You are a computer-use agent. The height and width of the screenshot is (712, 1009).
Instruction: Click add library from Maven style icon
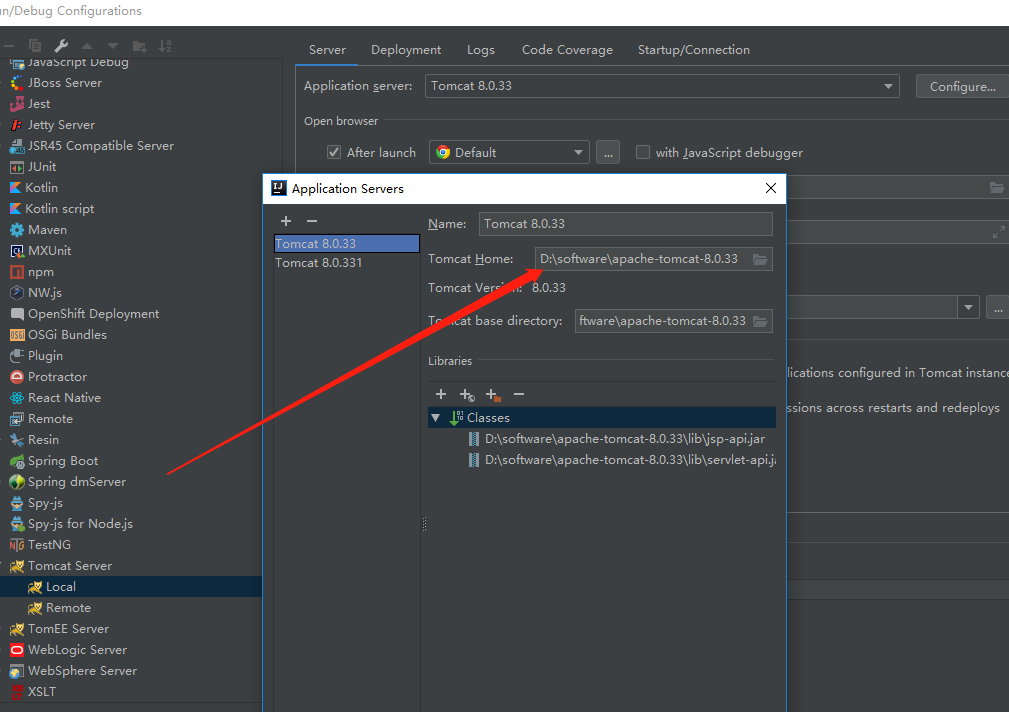pos(467,395)
